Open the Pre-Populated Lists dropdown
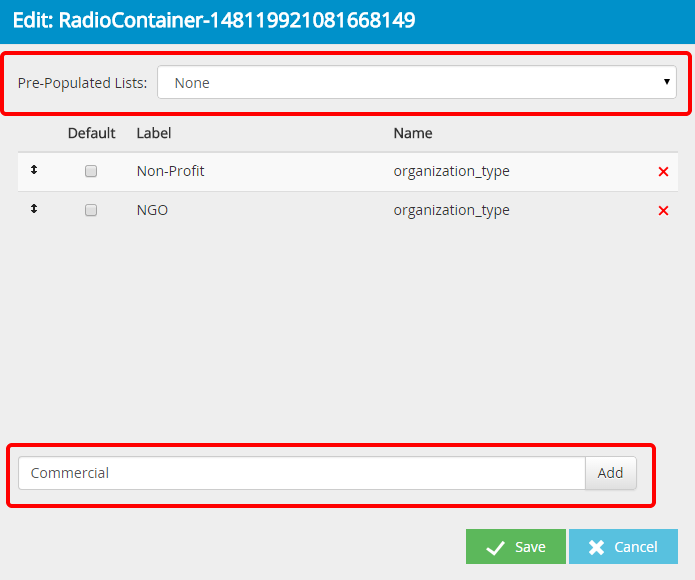Image resolution: width=695 pixels, height=580 pixels. (x=416, y=83)
